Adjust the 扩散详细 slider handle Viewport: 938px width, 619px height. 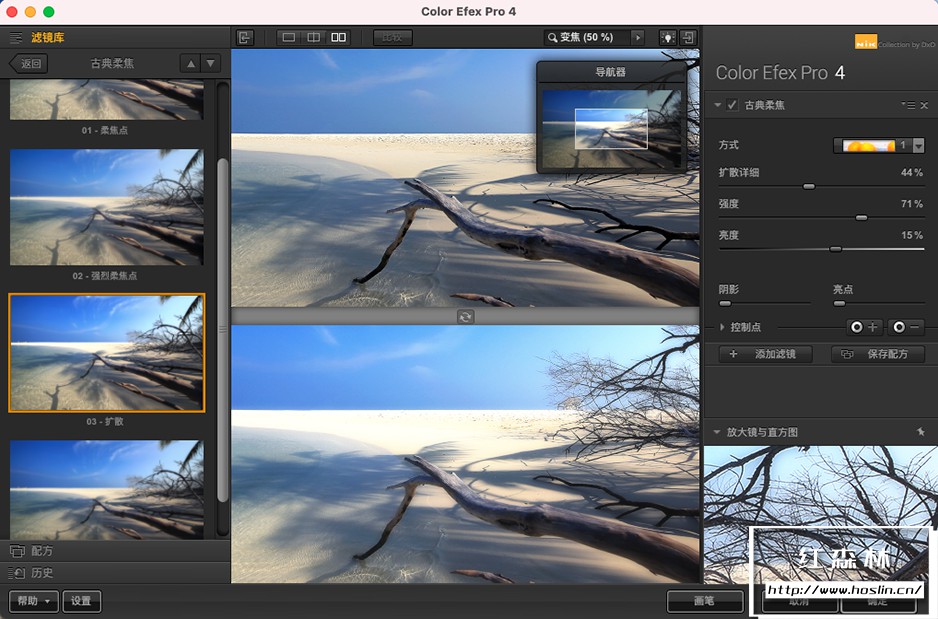pos(809,187)
